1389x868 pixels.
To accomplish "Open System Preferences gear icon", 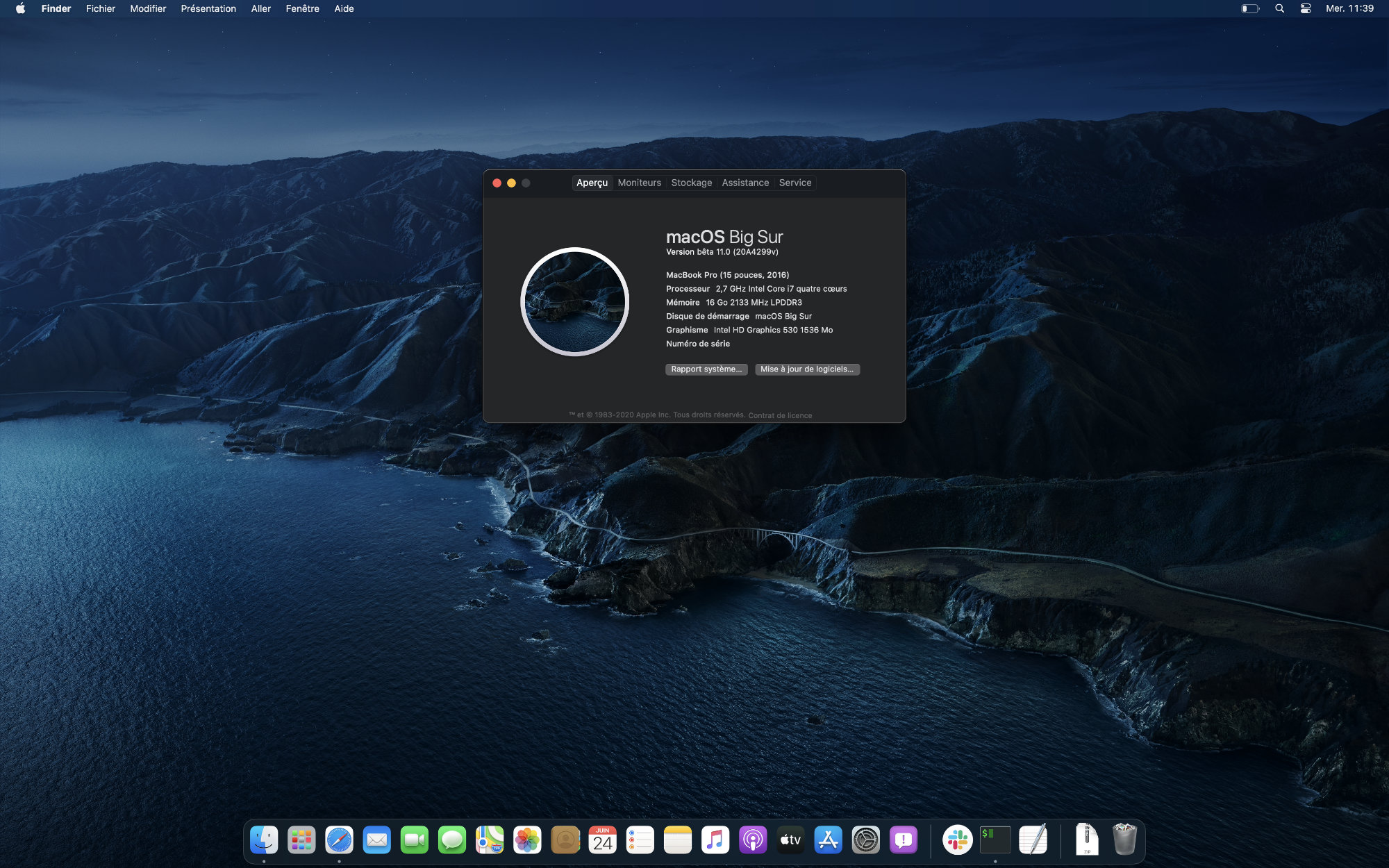I will 866,840.
